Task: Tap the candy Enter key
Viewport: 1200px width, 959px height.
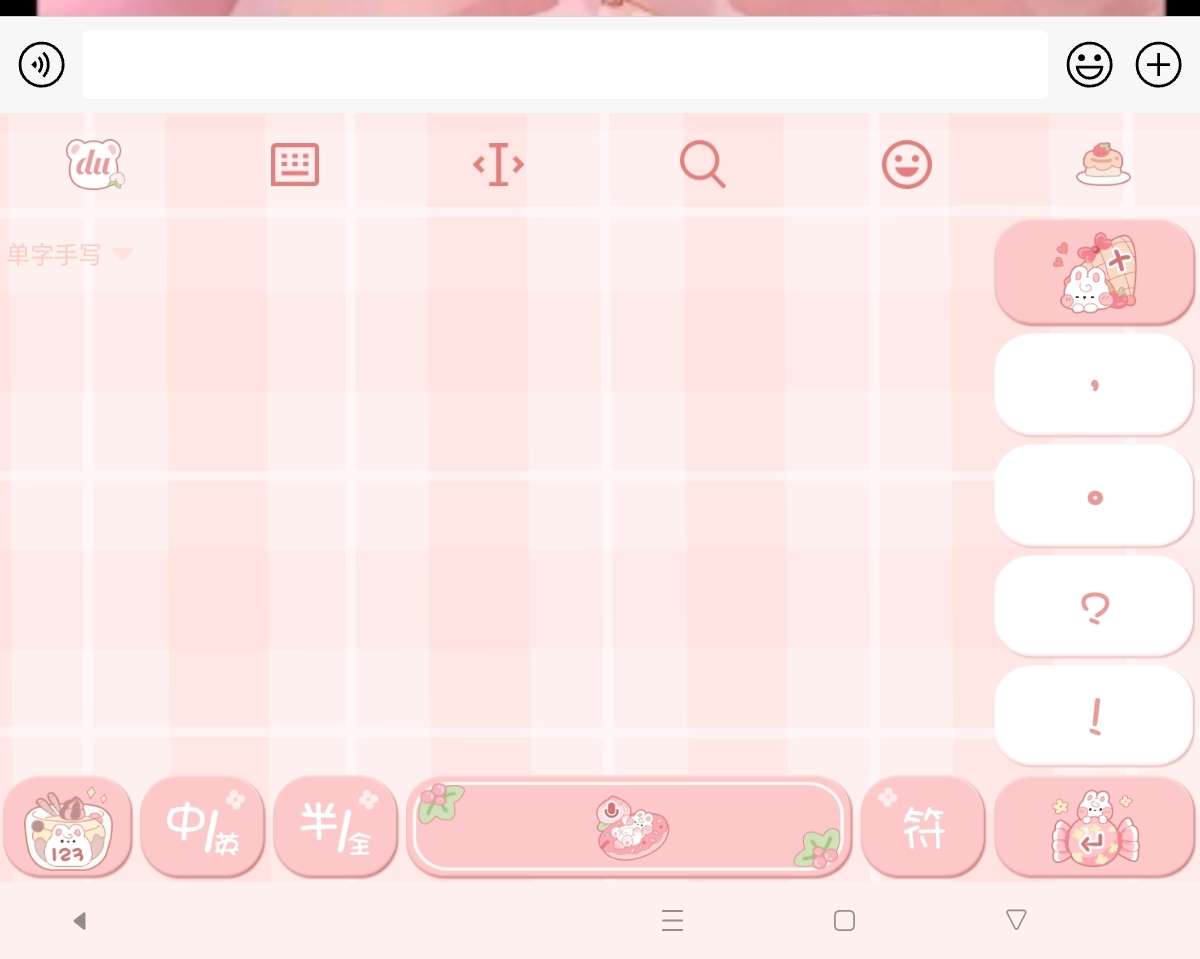Action: [1095, 827]
